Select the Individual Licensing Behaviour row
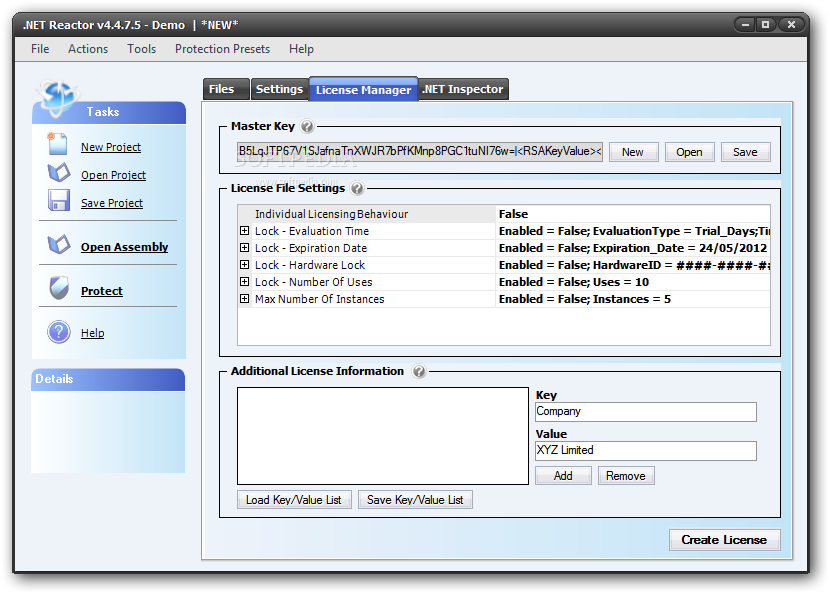The height and width of the screenshot is (594, 830). pos(503,214)
